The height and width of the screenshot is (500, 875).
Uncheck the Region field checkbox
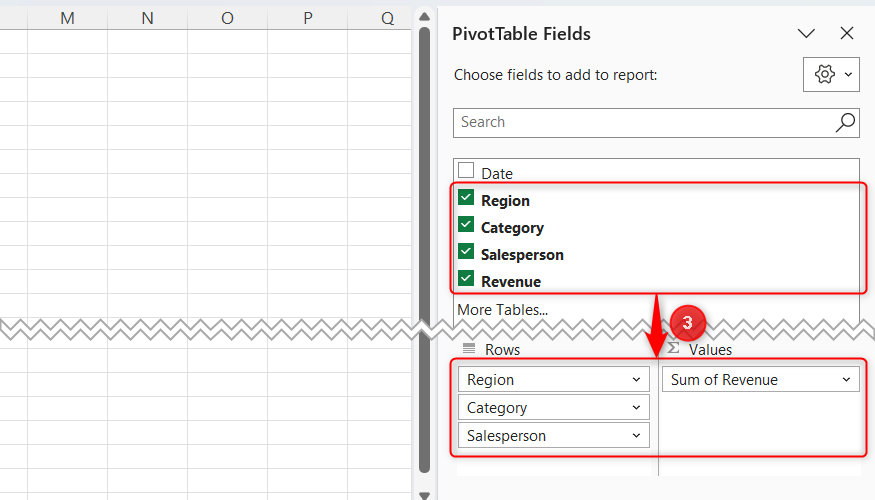[x=466, y=198]
